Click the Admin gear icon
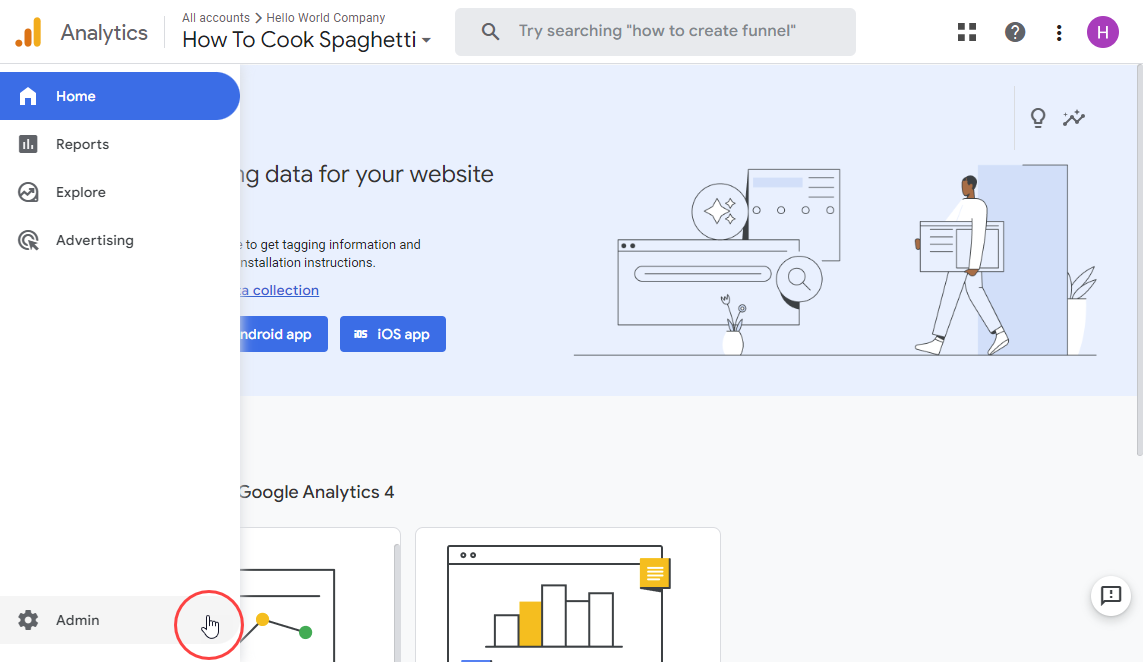Image resolution: width=1143 pixels, height=662 pixels. [x=28, y=620]
